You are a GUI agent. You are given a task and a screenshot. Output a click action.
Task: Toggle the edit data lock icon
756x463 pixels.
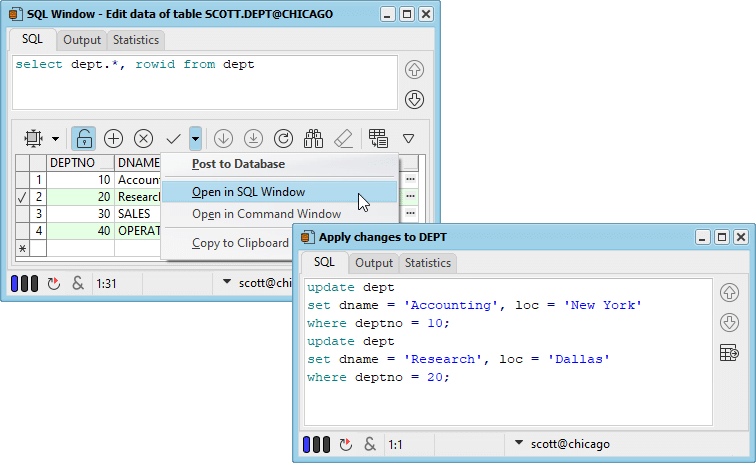pyautogui.click(x=84, y=138)
